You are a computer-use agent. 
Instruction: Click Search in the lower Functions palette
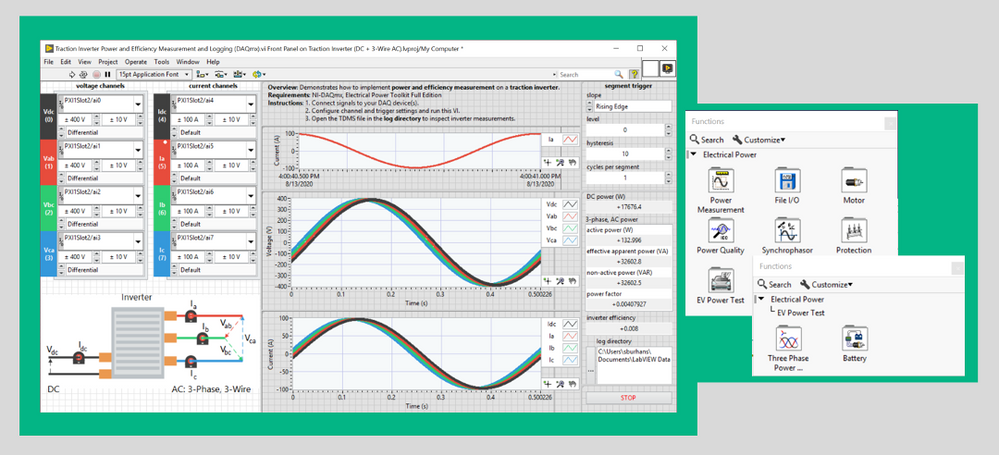(776, 284)
